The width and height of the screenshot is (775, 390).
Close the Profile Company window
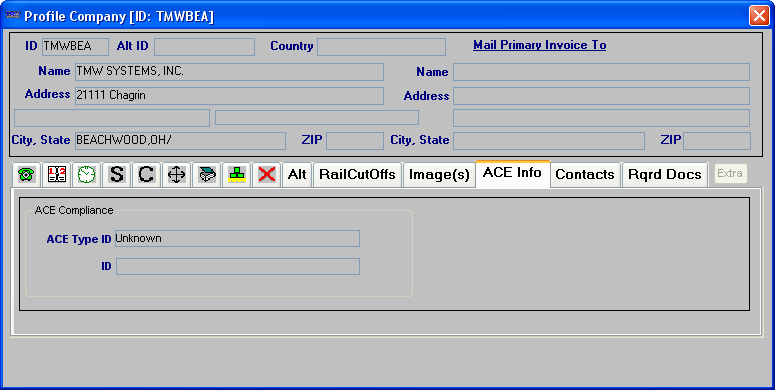coord(759,16)
